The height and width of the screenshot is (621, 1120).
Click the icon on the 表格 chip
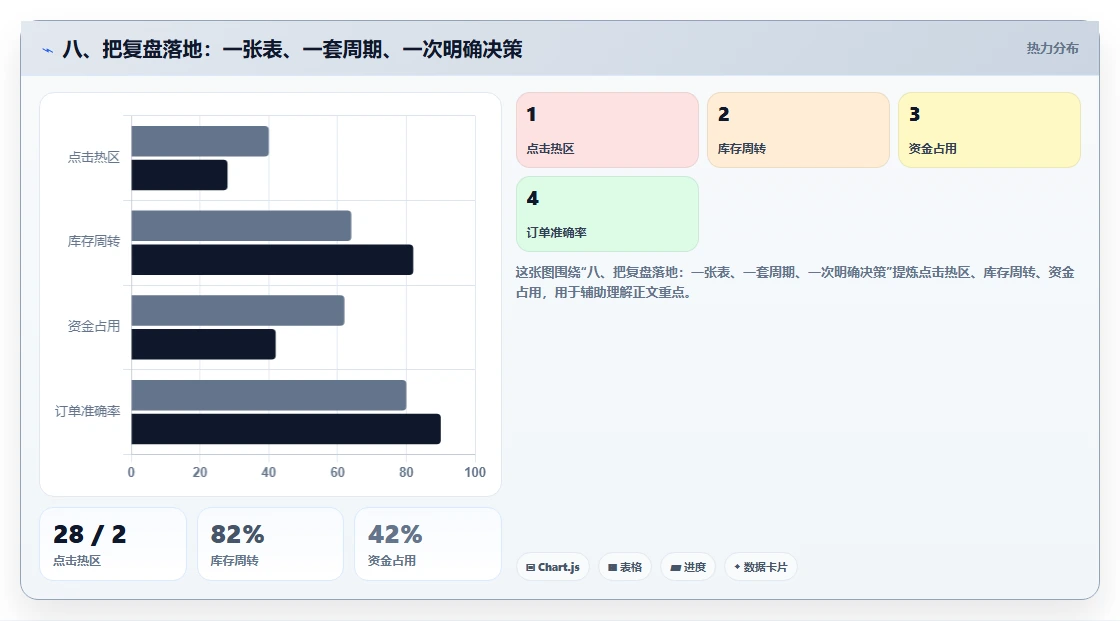pos(612,567)
